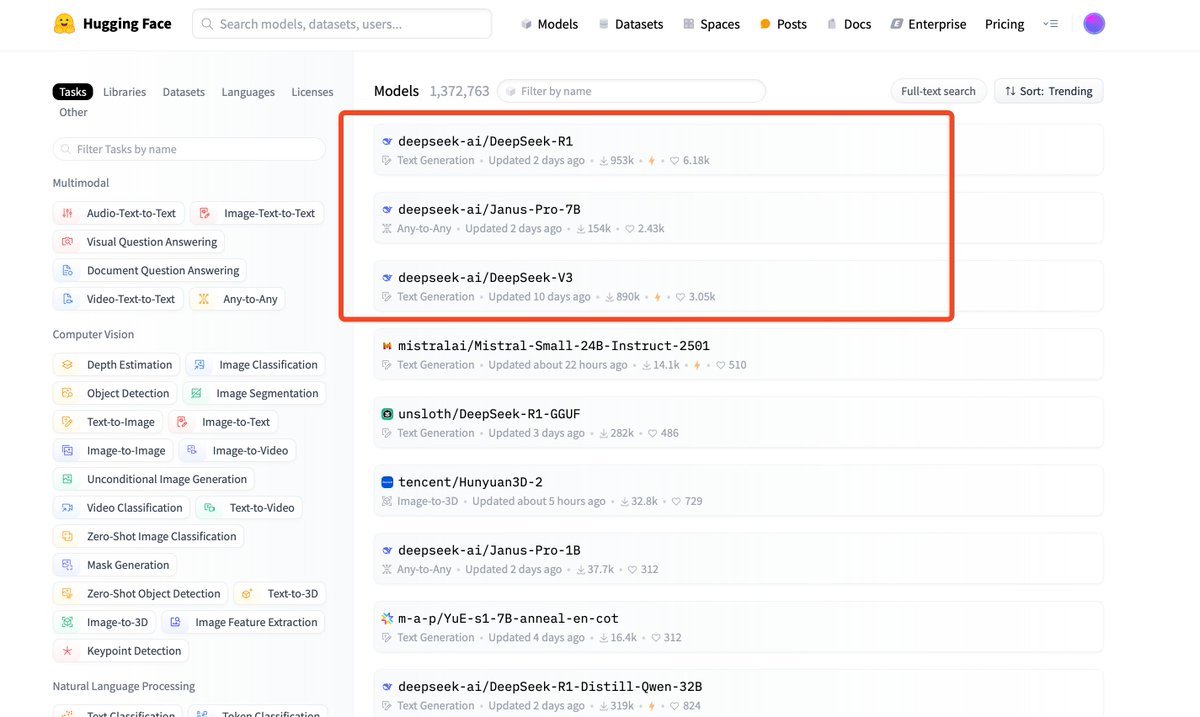Toggle the Depth Estimation task filter
Viewport: 1200px width, 717px height.
pyautogui.click(x=117, y=365)
